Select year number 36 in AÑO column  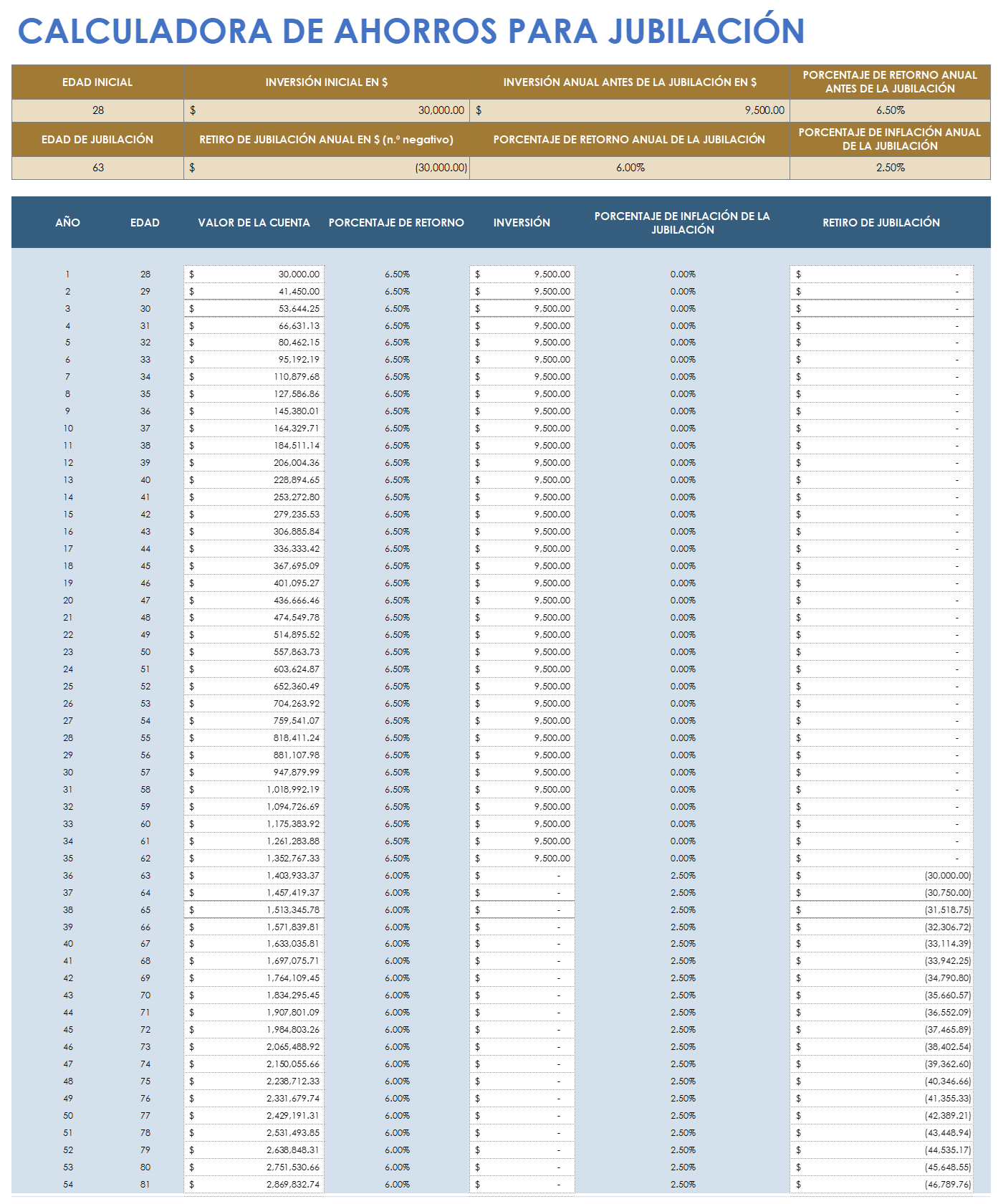click(68, 876)
